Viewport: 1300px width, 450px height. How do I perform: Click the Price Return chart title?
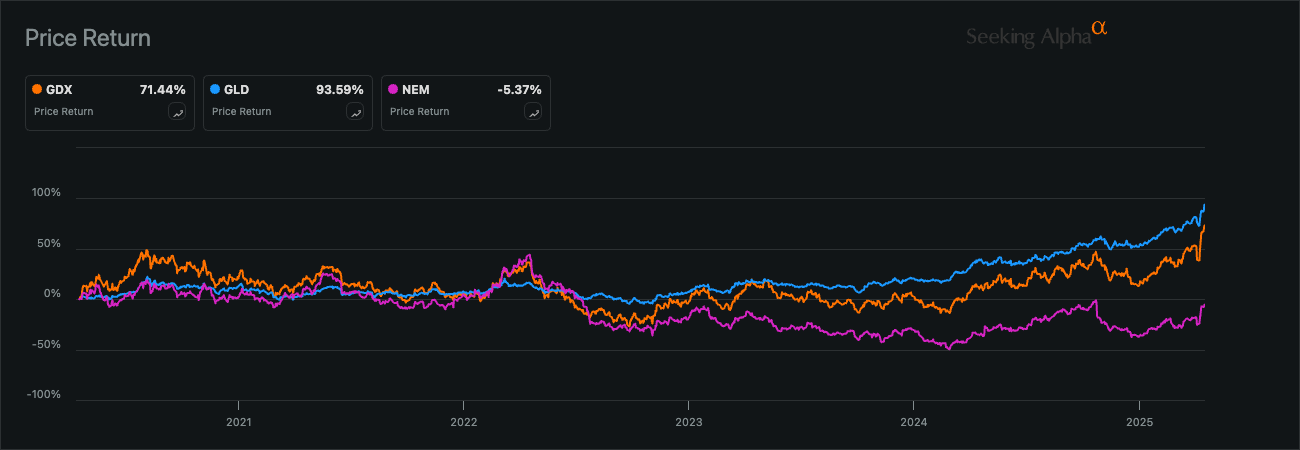(x=88, y=38)
